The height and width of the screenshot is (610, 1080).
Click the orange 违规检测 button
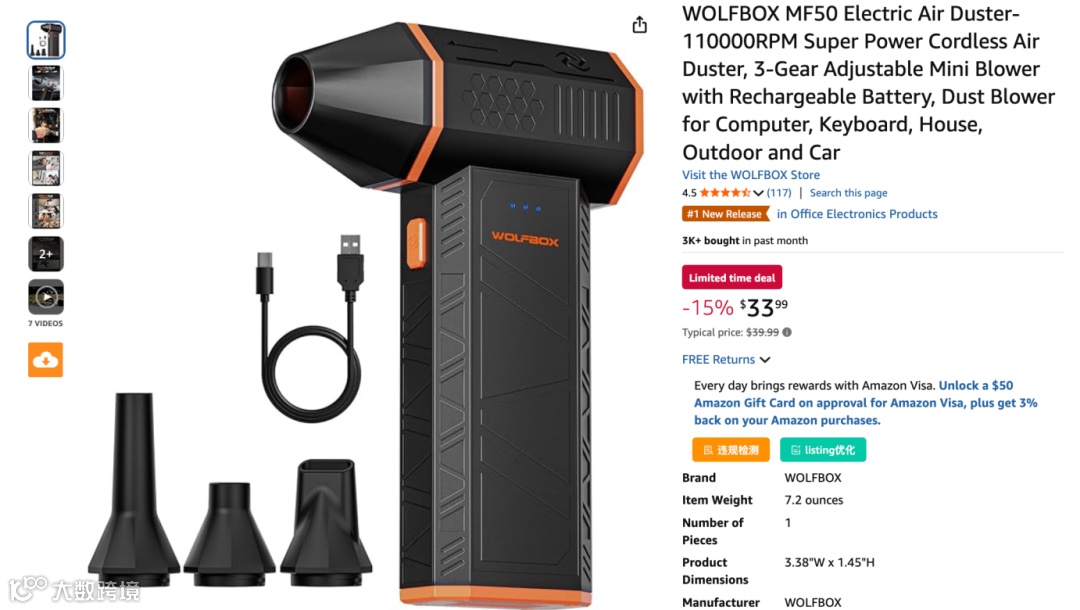coord(731,450)
